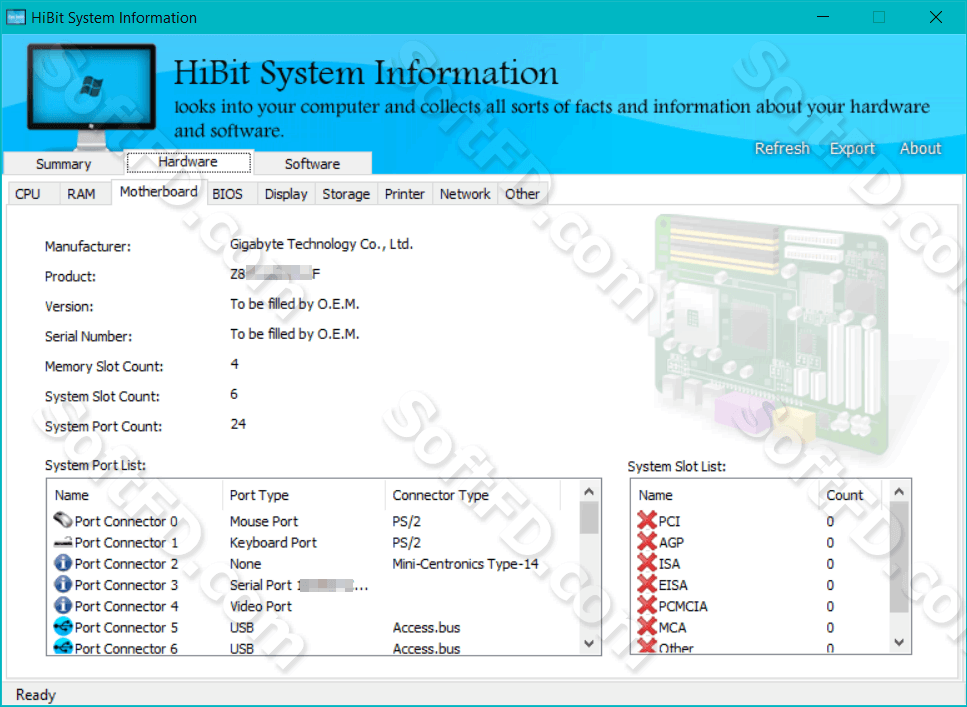Click the motherboard illustration image
The width and height of the screenshot is (967, 707).
point(771,333)
